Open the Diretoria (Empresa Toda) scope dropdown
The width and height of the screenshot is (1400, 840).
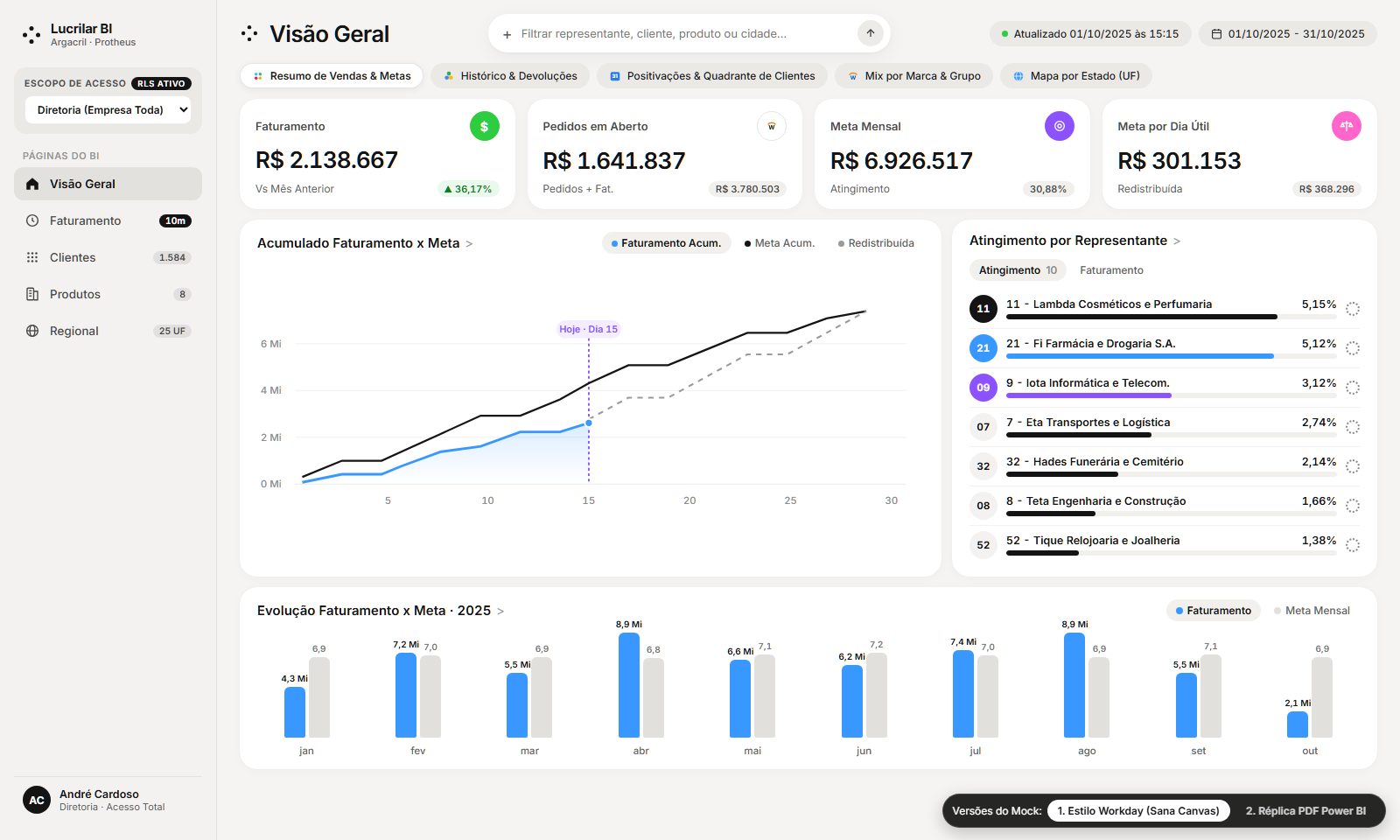coord(108,110)
